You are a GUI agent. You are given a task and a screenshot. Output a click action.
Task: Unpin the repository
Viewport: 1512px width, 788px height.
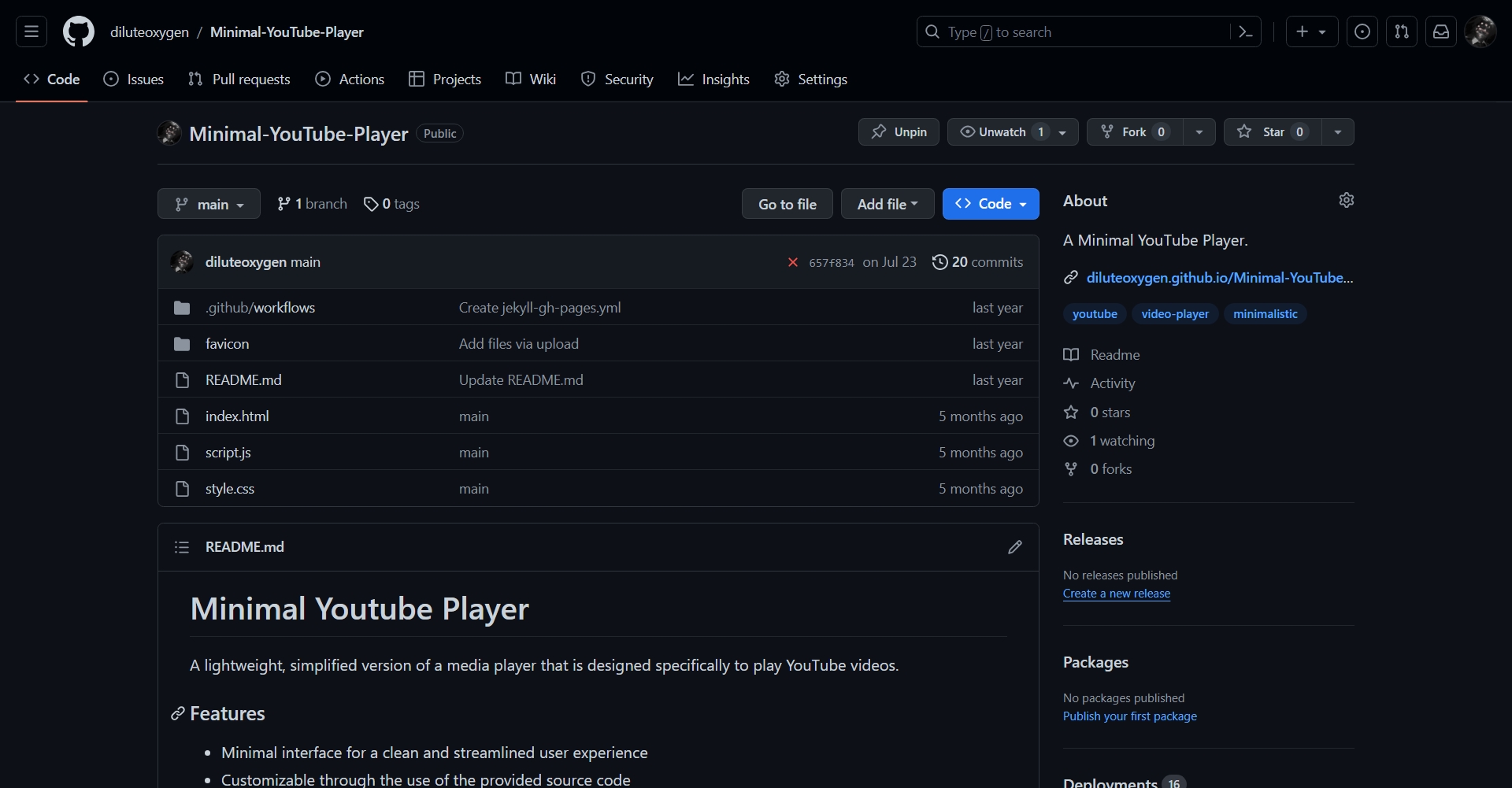(899, 131)
